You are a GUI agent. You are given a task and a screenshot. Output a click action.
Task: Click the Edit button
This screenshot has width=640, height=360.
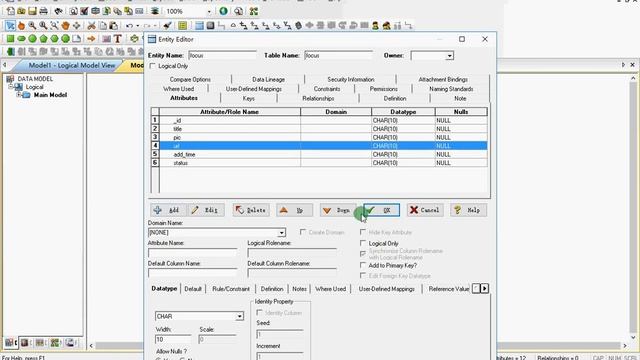[206, 210]
